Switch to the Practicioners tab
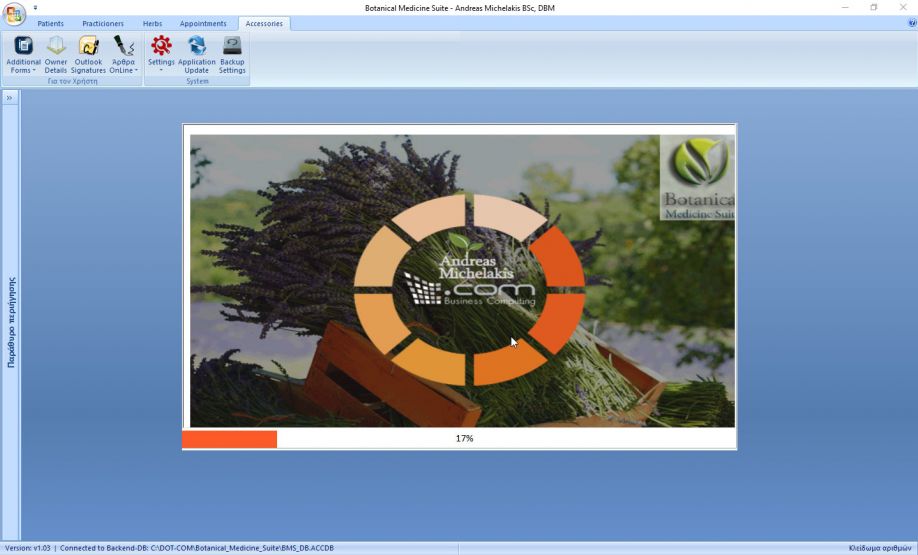The height and width of the screenshot is (555, 918). point(103,23)
